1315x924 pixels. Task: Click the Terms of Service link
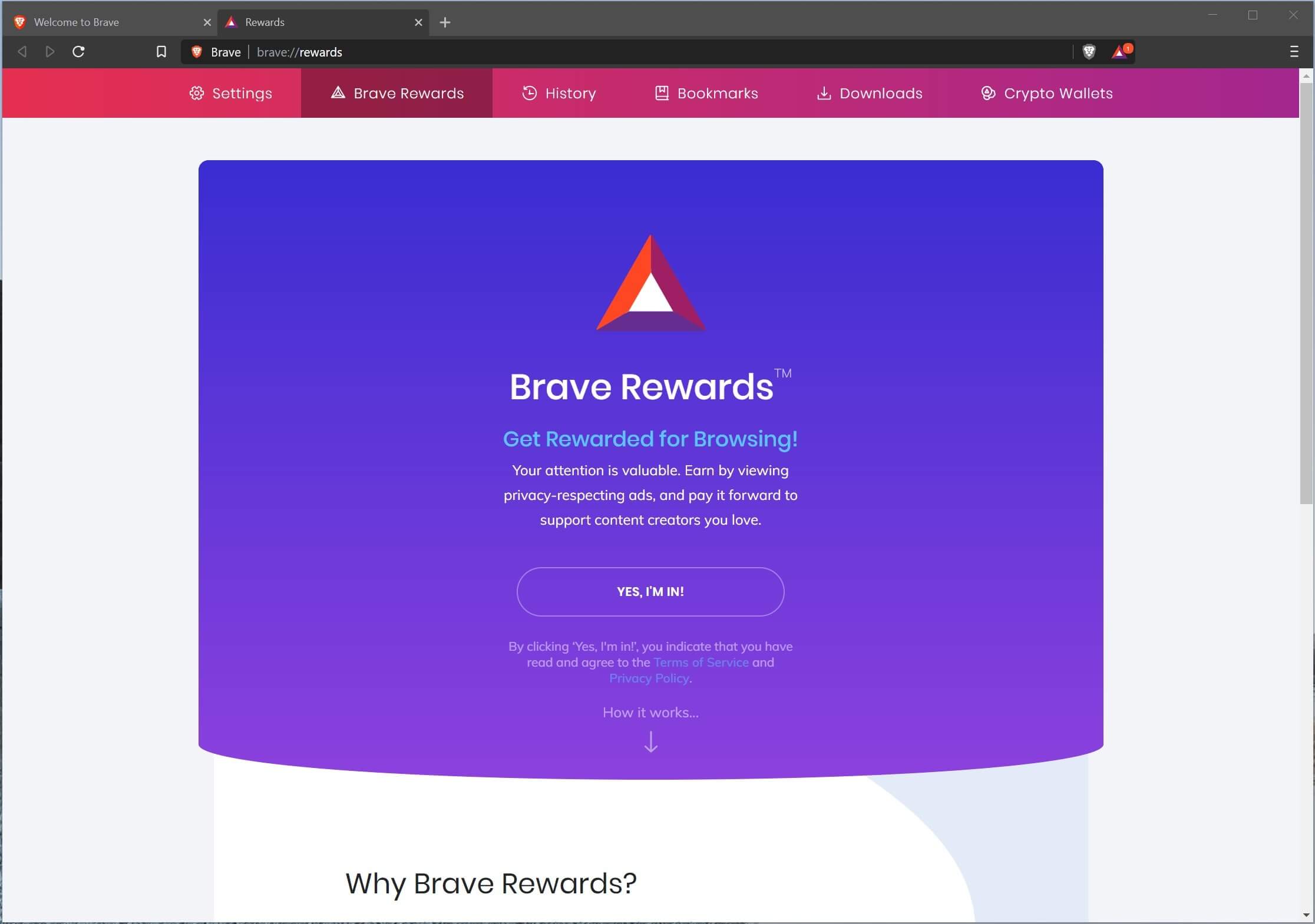[x=699, y=662]
